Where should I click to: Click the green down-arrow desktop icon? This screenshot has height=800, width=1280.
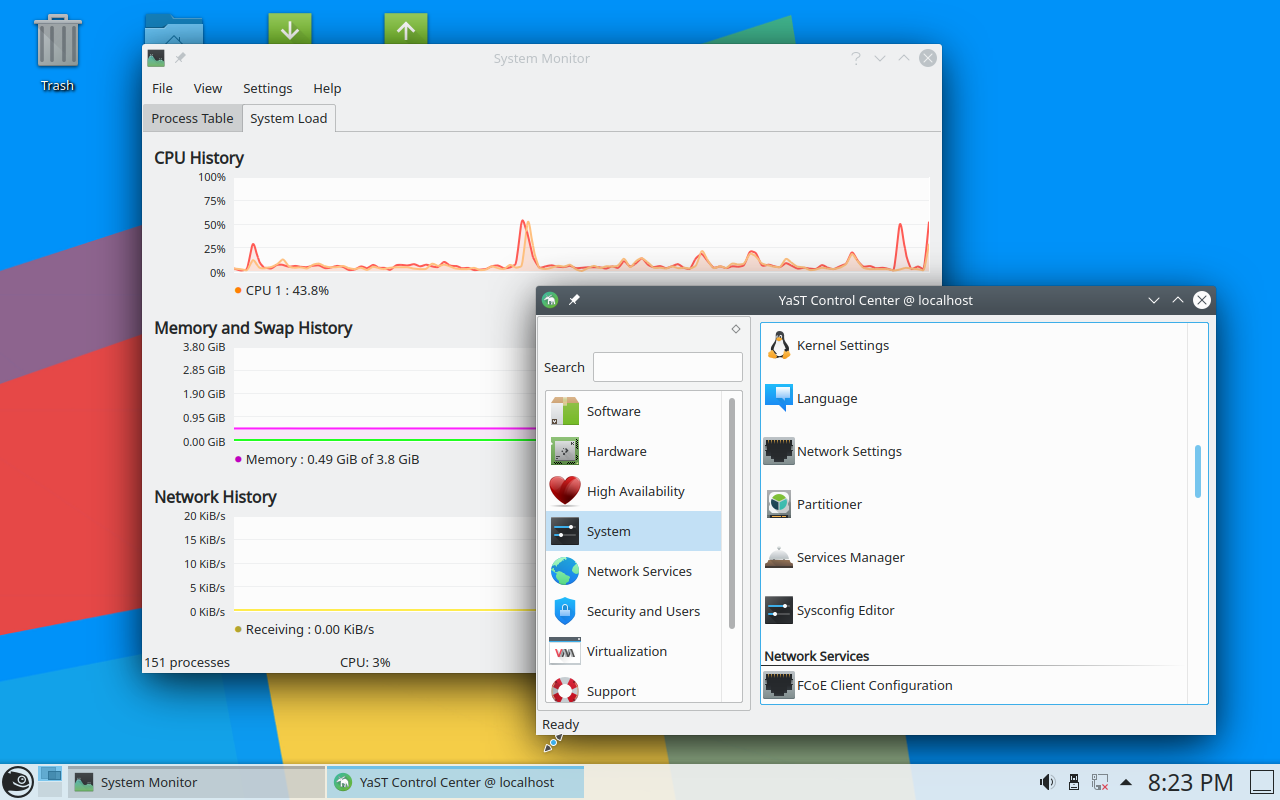pos(290,29)
